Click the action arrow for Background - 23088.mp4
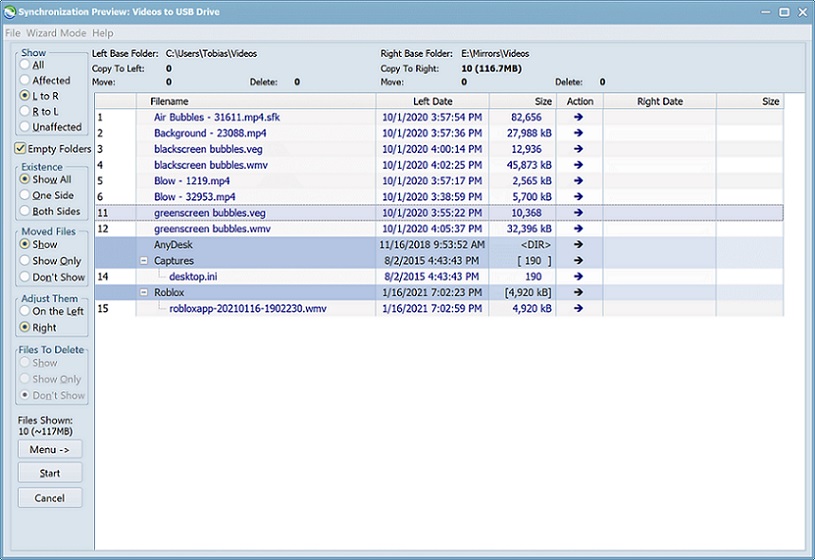The width and height of the screenshot is (815, 560). click(578, 133)
